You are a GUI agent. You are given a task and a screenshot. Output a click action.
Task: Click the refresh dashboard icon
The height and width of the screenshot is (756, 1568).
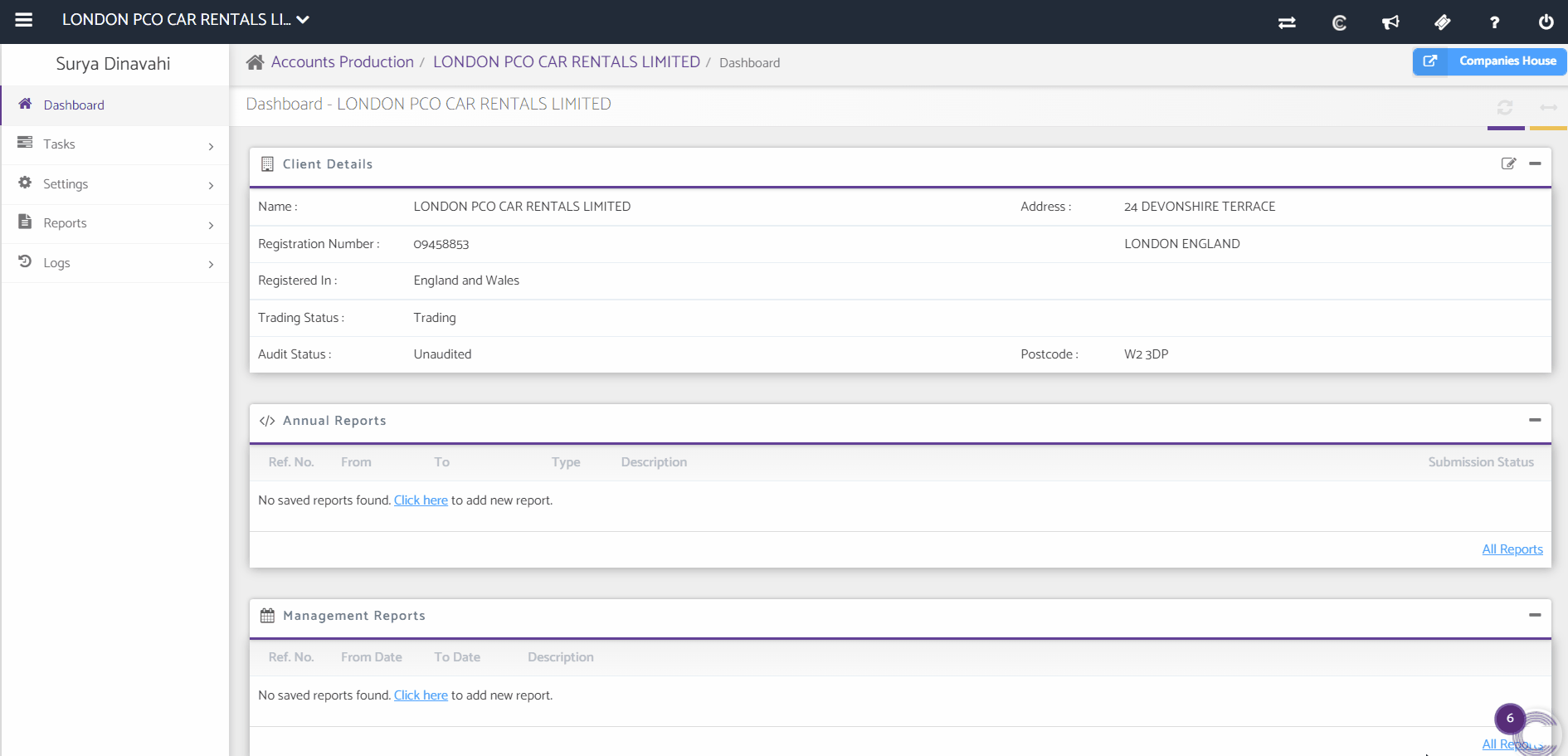click(1505, 108)
